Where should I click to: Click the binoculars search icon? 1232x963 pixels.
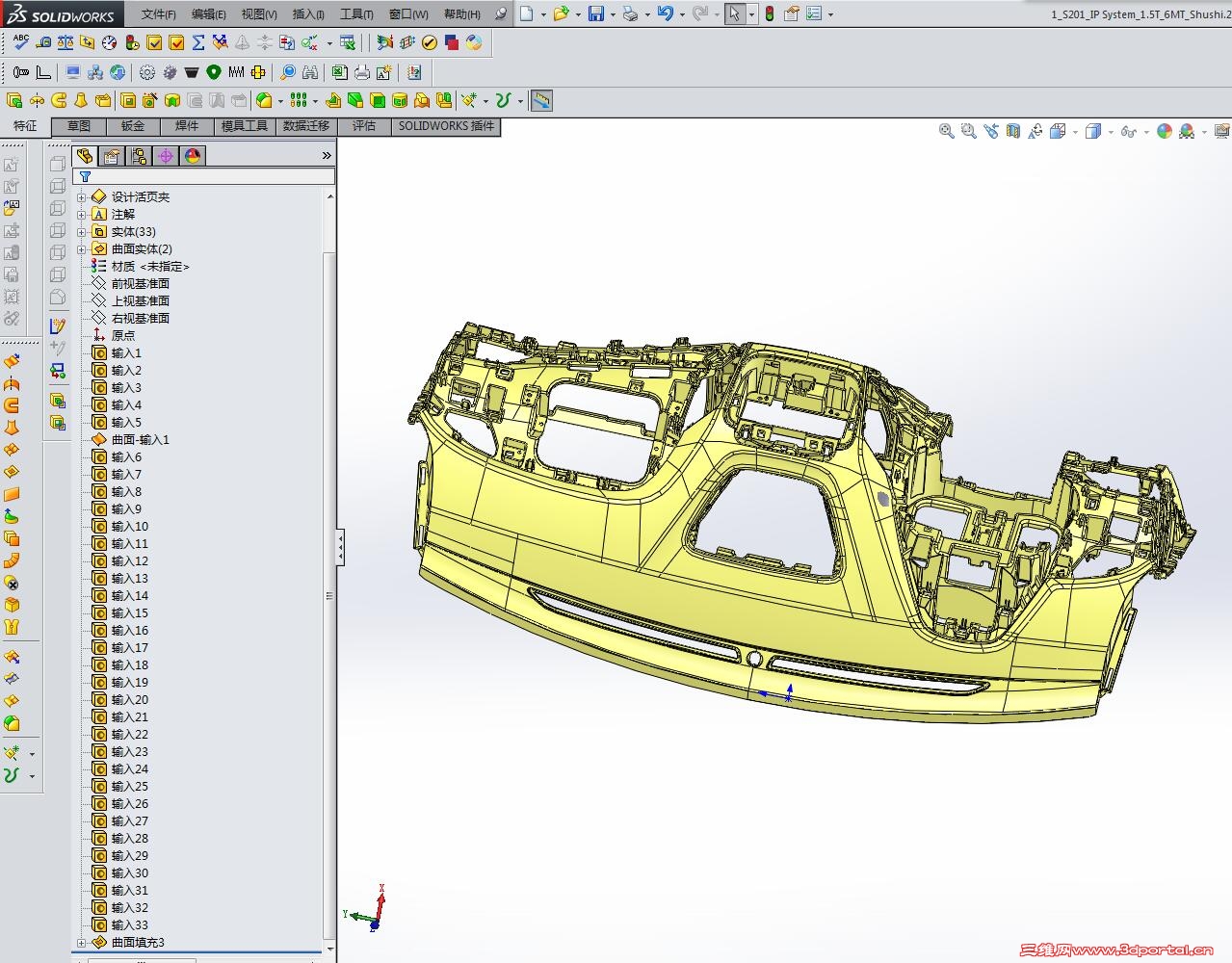pyautogui.click(x=309, y=72)
